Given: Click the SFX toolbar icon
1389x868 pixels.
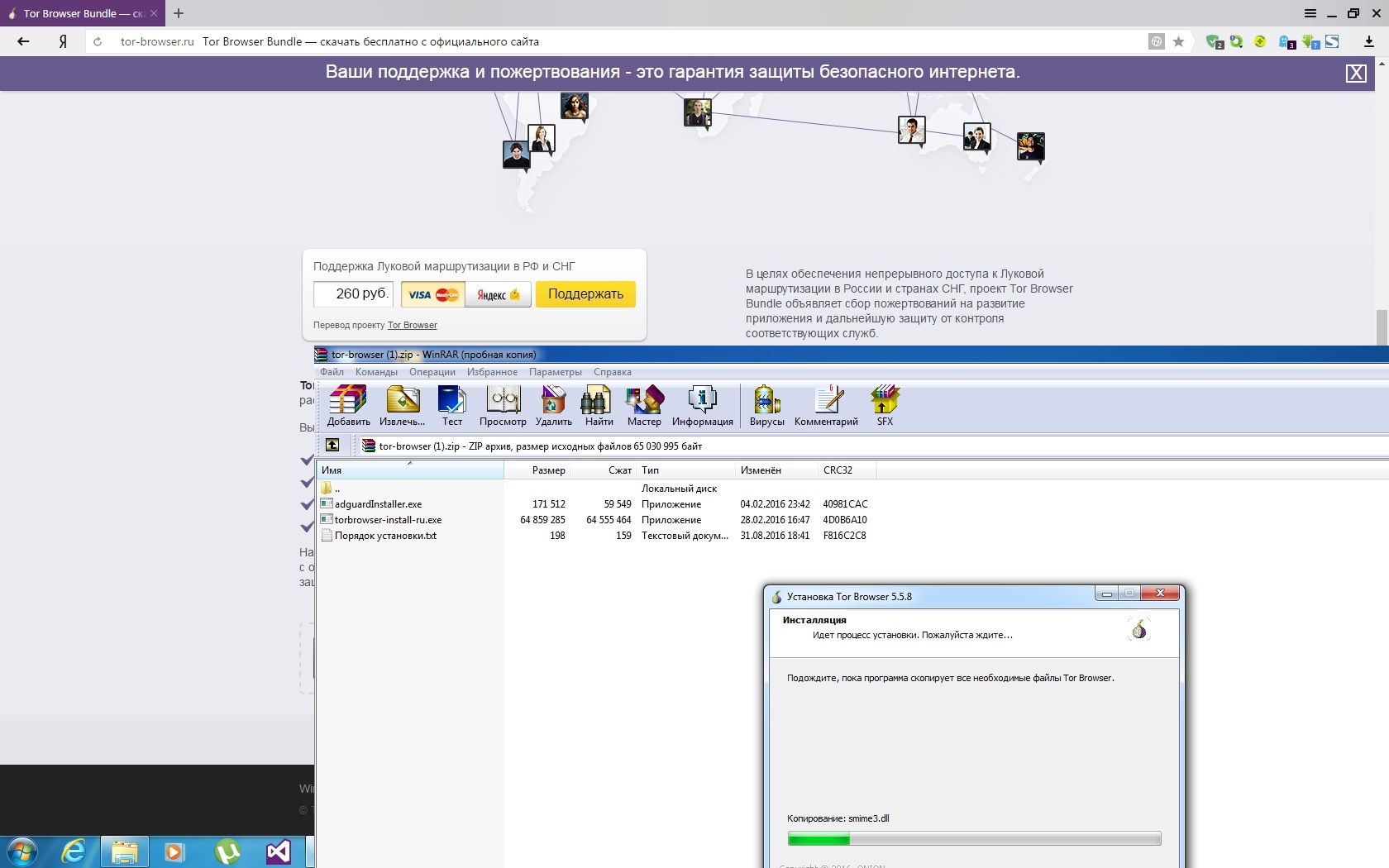Looking at the screenshot, I should click(x=885, y=405).
